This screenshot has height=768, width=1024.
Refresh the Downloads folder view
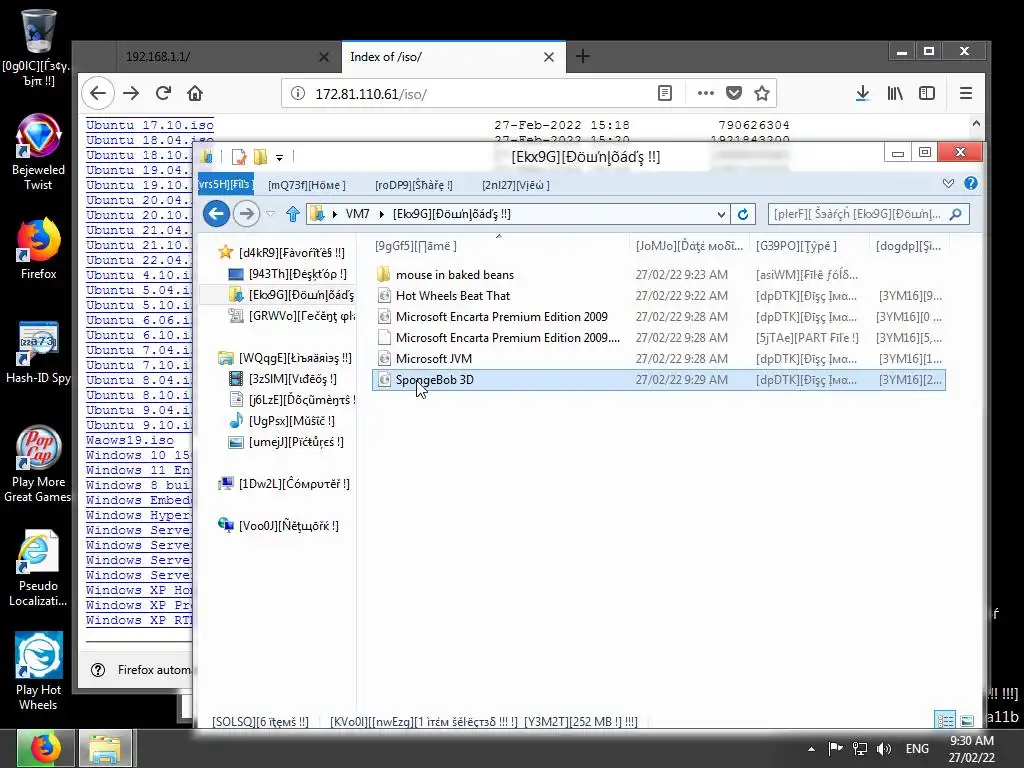coord(743,214)
